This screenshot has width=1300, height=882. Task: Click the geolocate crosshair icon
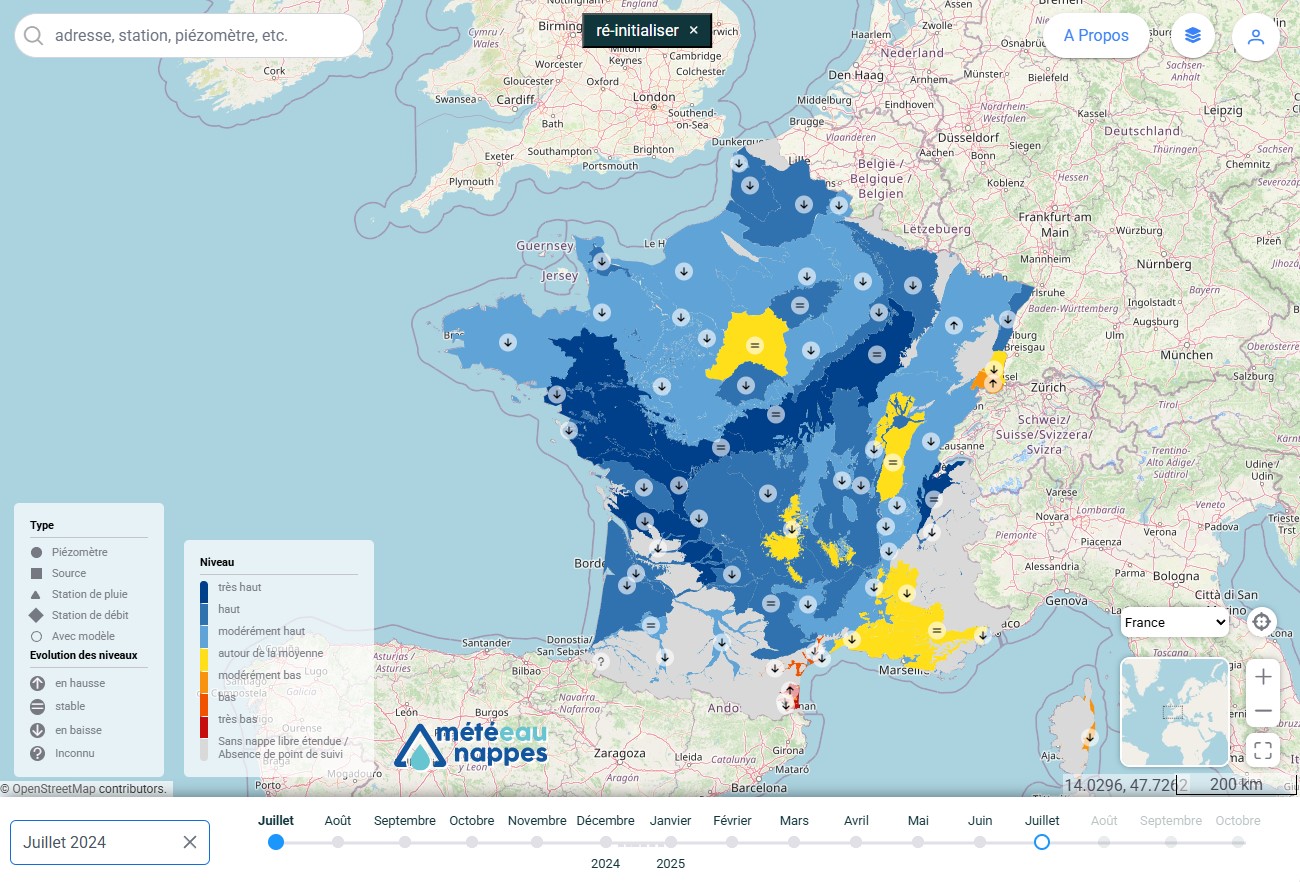pos(1261,621)
